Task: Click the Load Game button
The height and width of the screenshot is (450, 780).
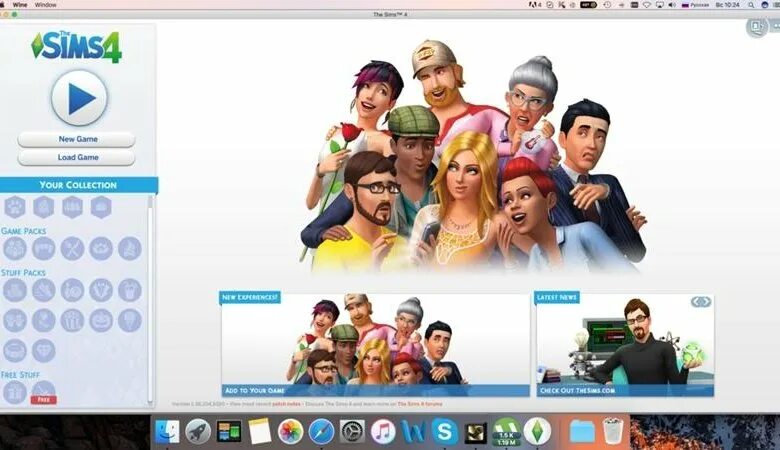Action: pyautogui.click(x=77, y=158)
